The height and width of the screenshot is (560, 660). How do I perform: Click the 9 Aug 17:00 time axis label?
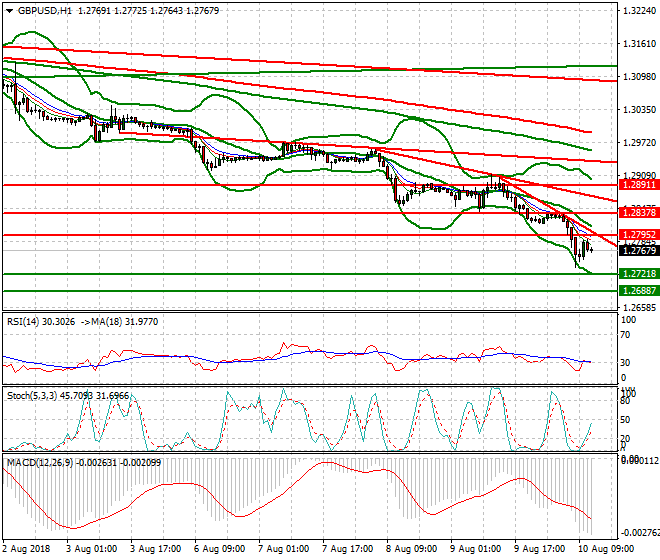[541, 549]
